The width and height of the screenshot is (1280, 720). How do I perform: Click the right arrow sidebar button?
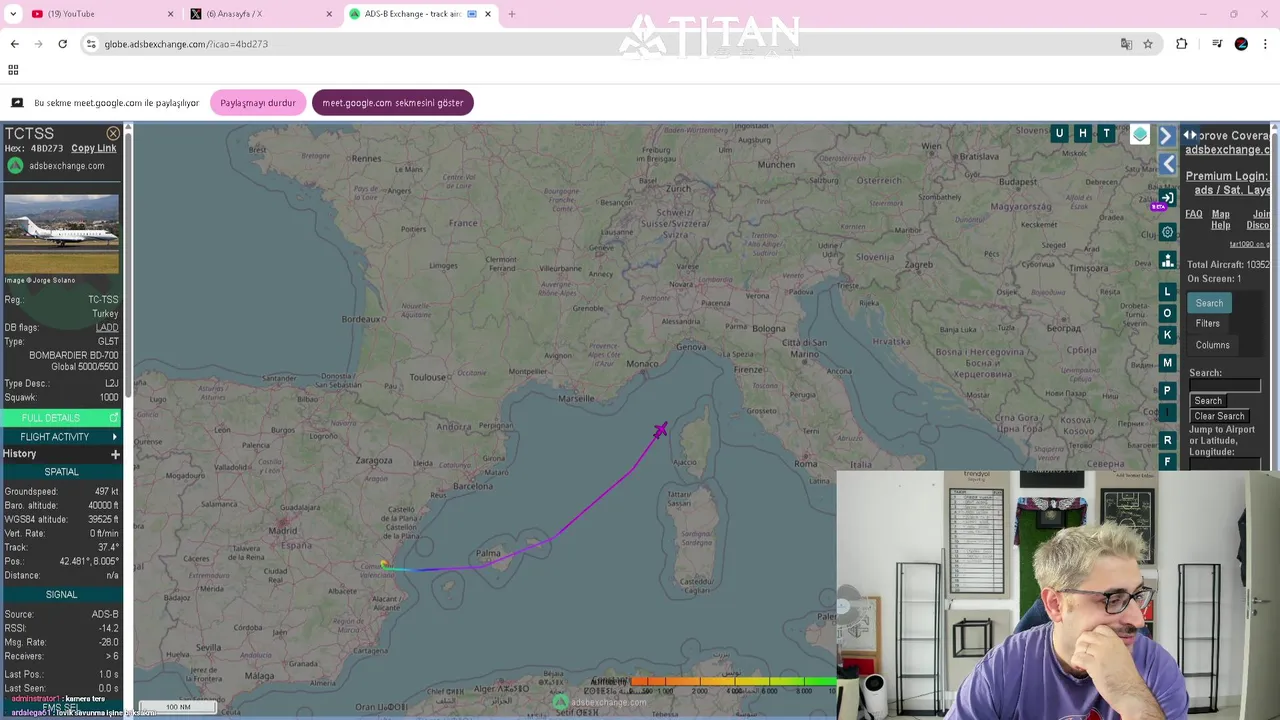pos(1166,135)
